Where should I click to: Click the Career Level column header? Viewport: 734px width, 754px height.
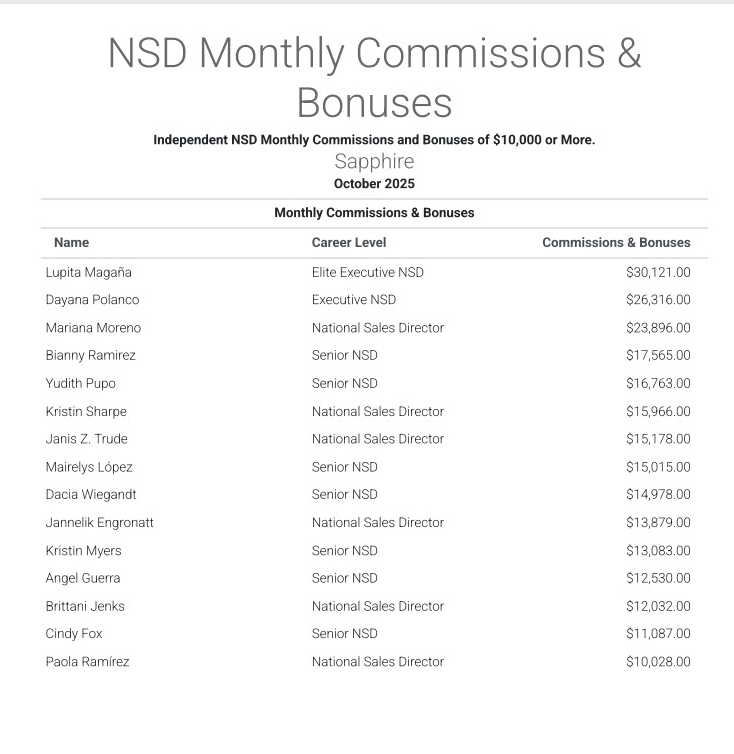(x=348, y=242)
